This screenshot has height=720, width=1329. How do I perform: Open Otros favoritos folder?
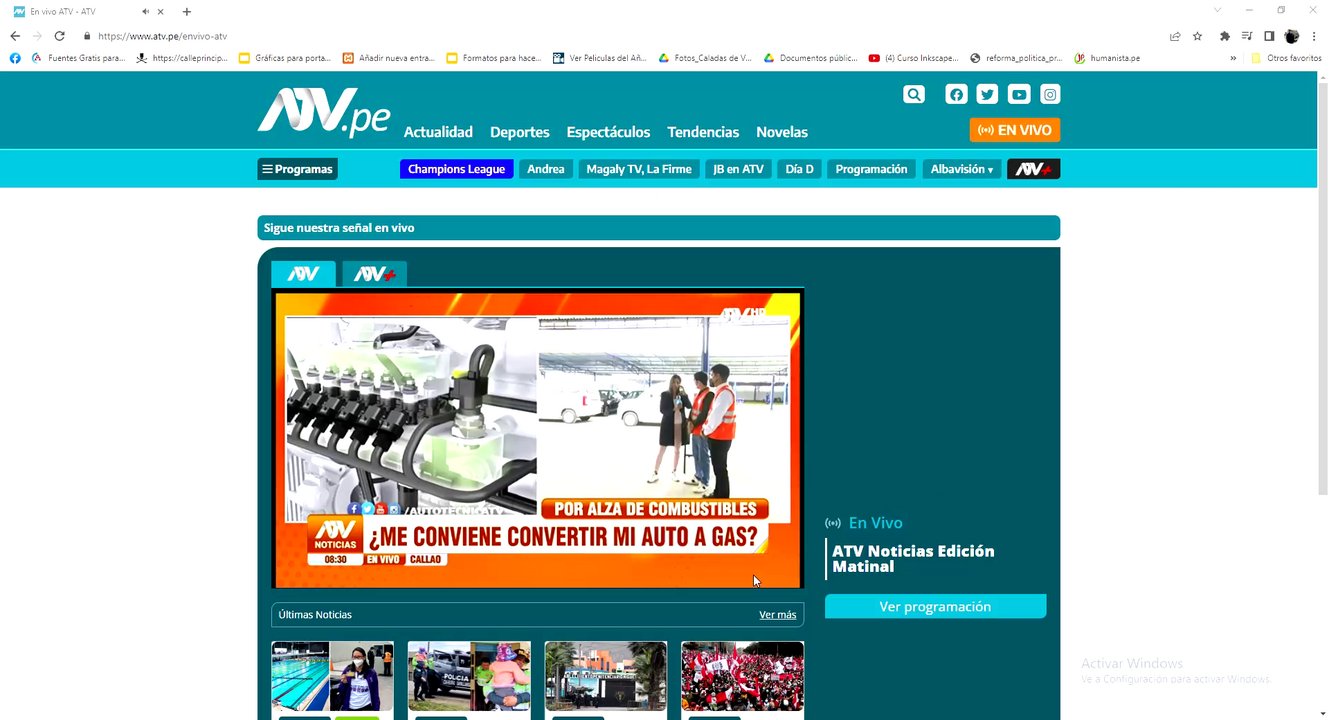(x=1286, y=58)
